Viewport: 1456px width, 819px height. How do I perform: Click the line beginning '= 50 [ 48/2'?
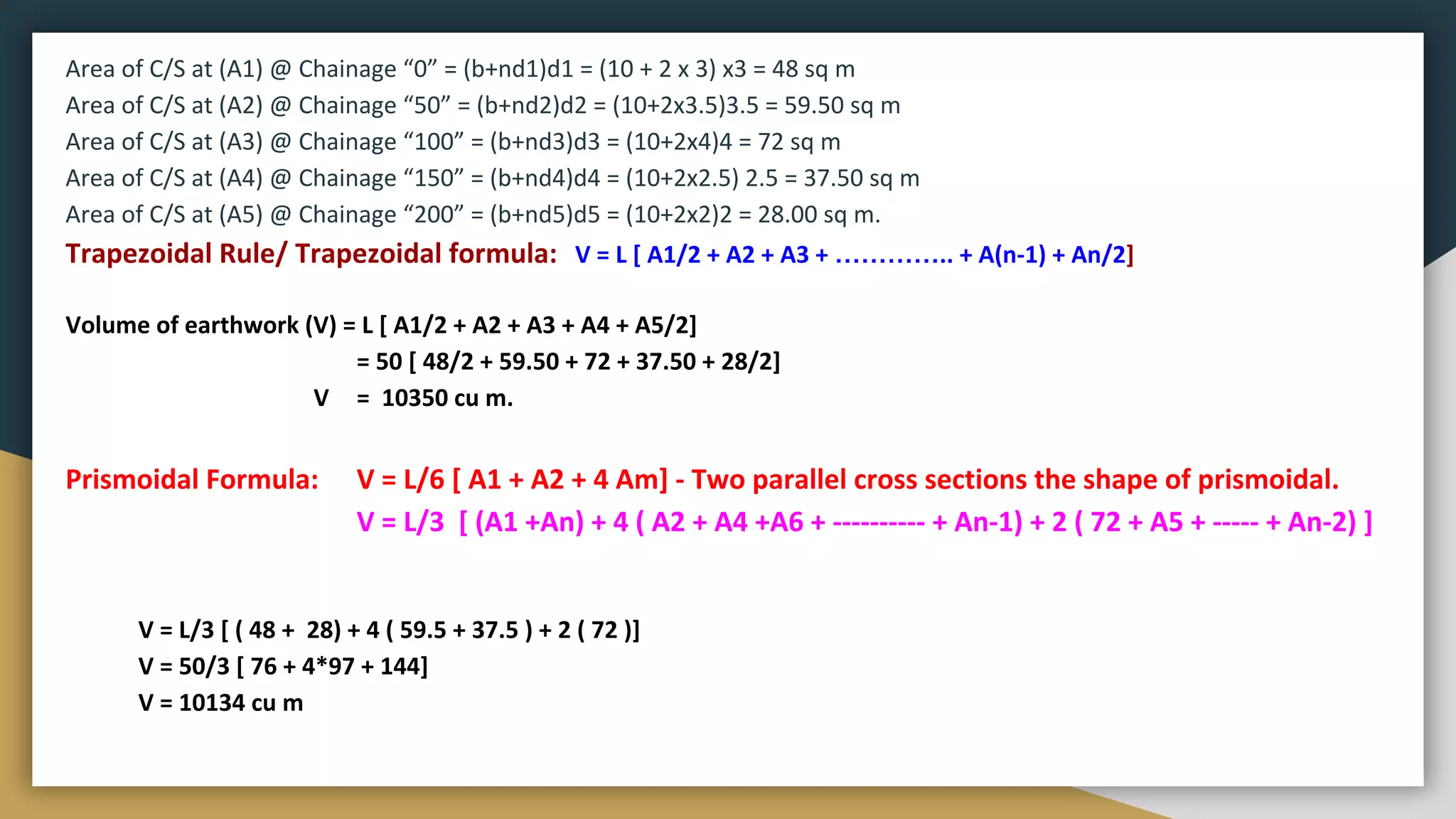567,361
